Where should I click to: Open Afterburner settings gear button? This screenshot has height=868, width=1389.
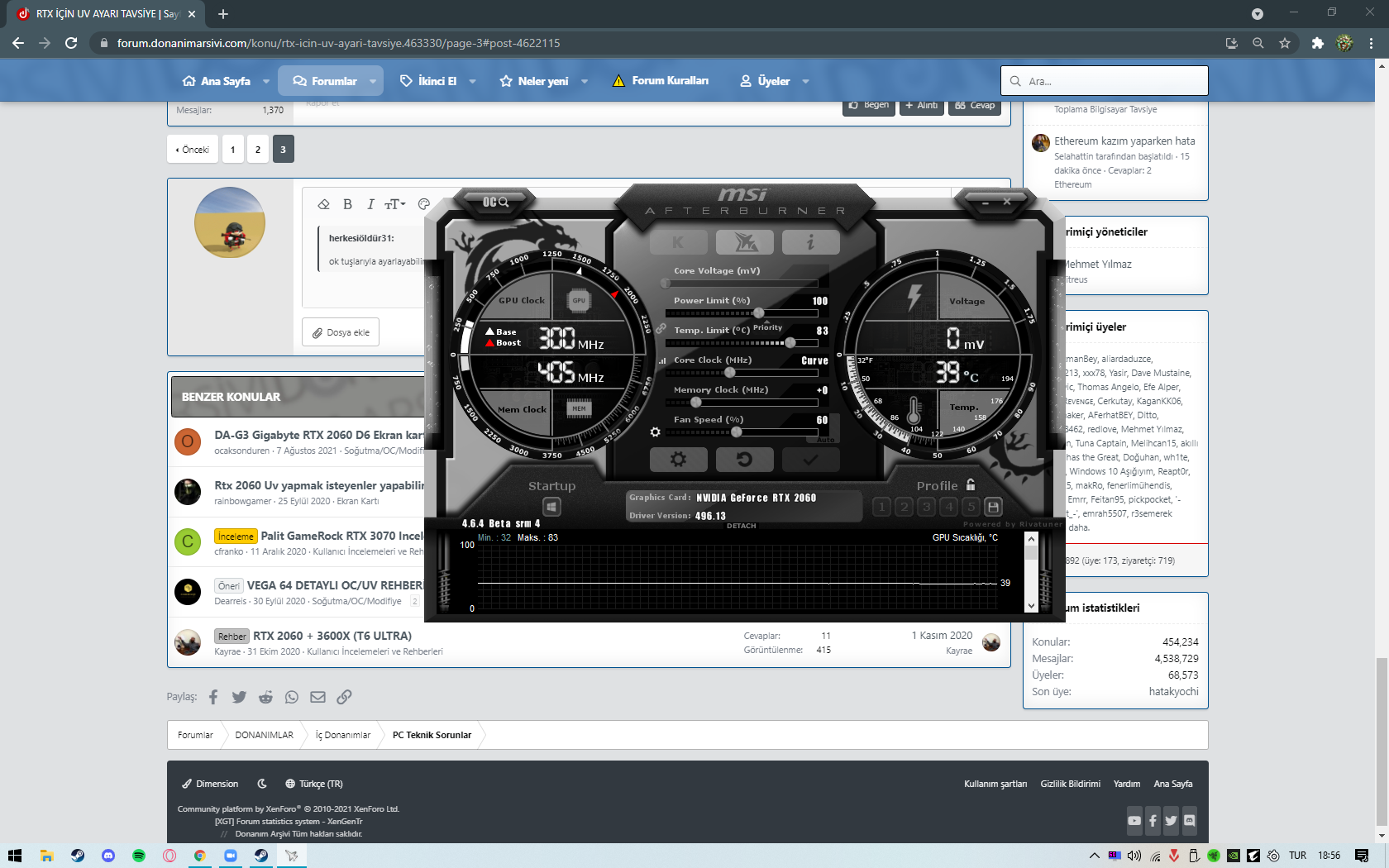click(x=678, y=459)
